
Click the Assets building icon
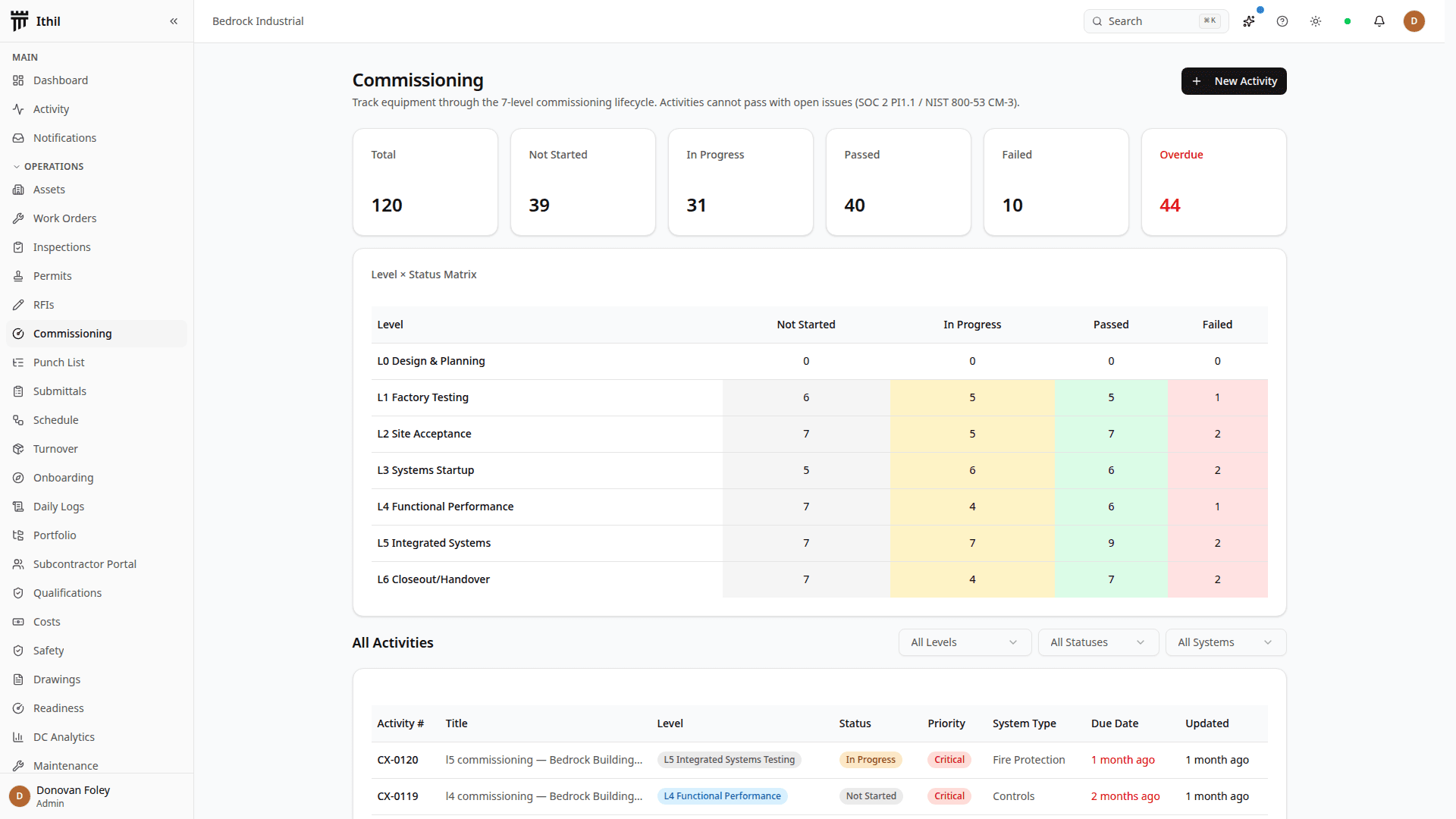click(18, 190)
